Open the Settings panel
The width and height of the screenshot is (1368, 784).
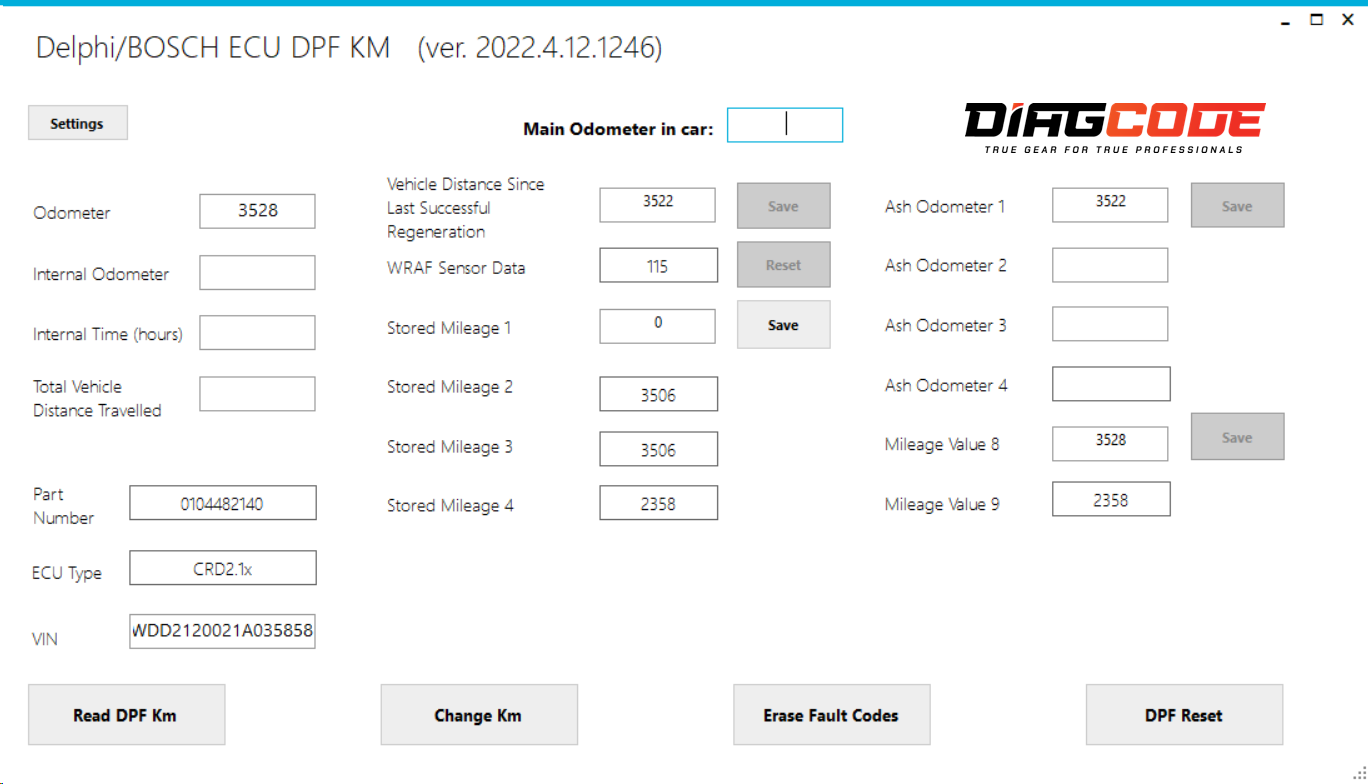[77, 122]
